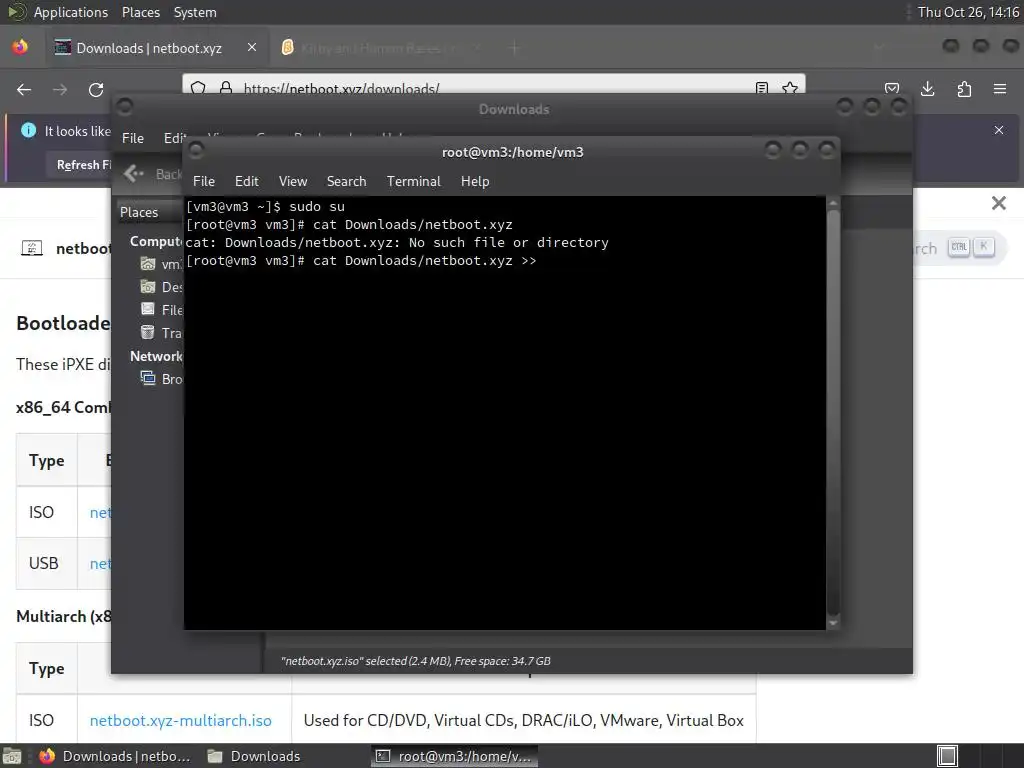
Task: Open Firefox extensions puzzle icon
Action: pyautogui.click(x=964, y=89)
